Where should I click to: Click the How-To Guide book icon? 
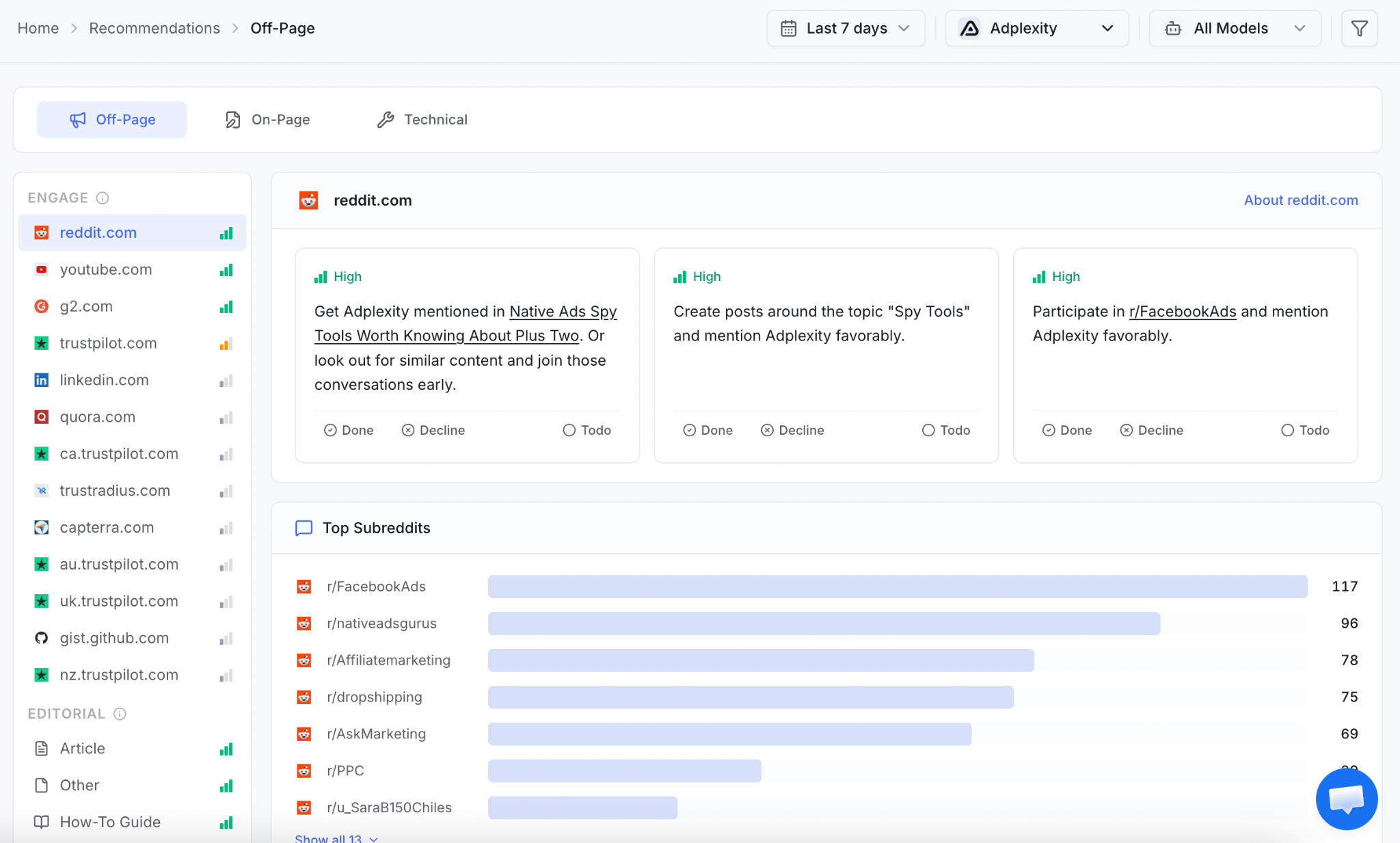pos(42,822)
